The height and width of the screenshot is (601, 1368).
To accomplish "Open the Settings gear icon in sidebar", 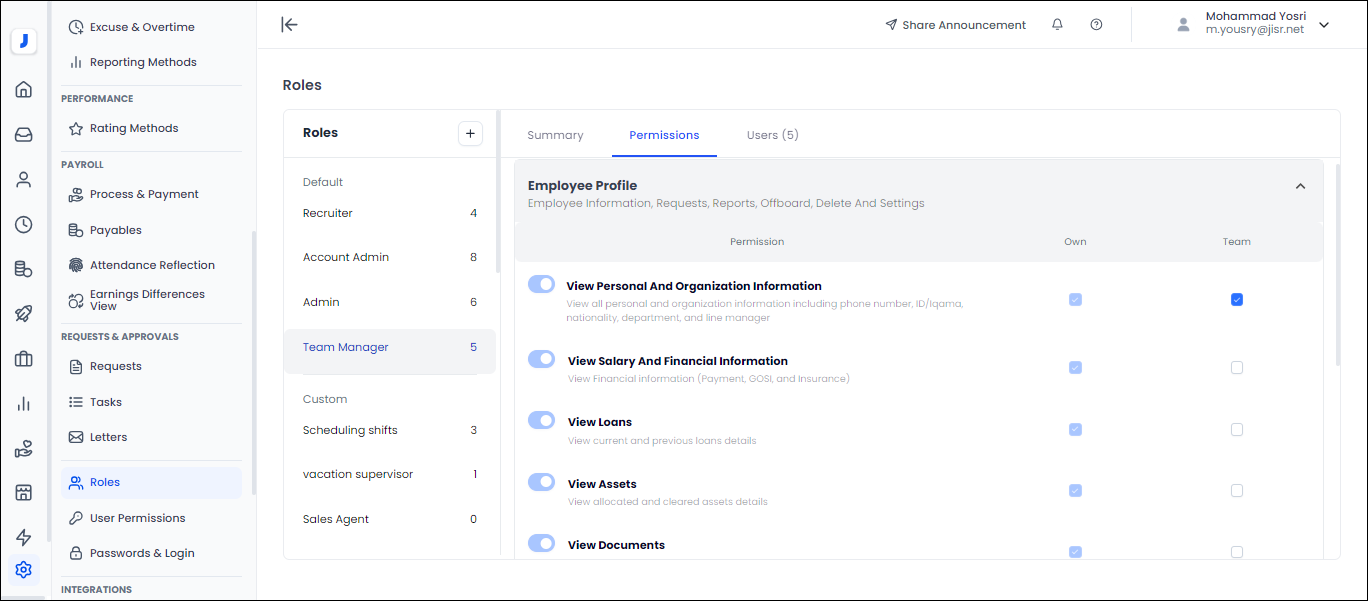I will tap(24, 569).
